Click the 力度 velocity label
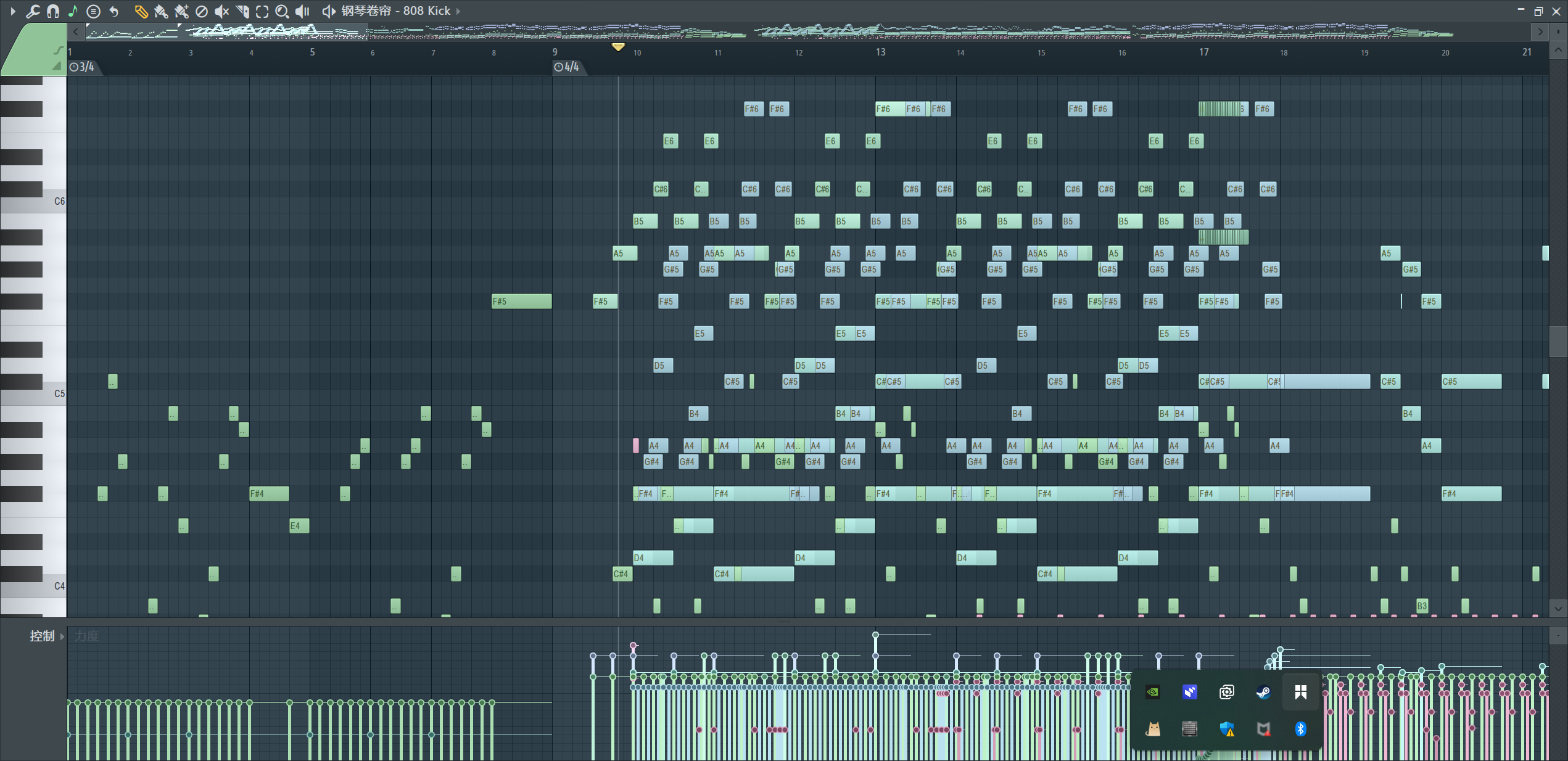This screenshot has height=761, width=1568. [86, 636]
